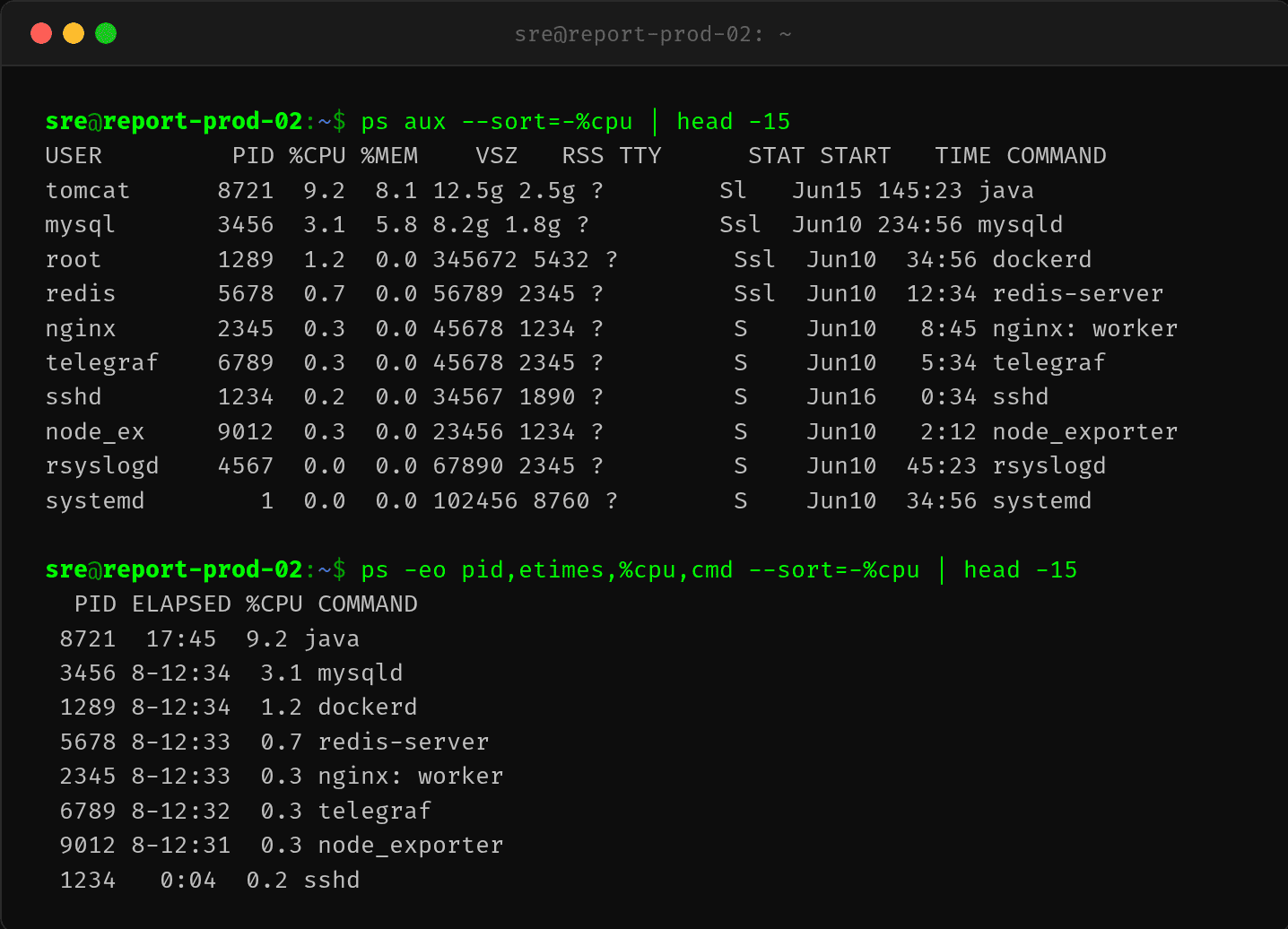Click the 234:56 TIME value
Screen dimensions: 1288x929
coord(920,225)
